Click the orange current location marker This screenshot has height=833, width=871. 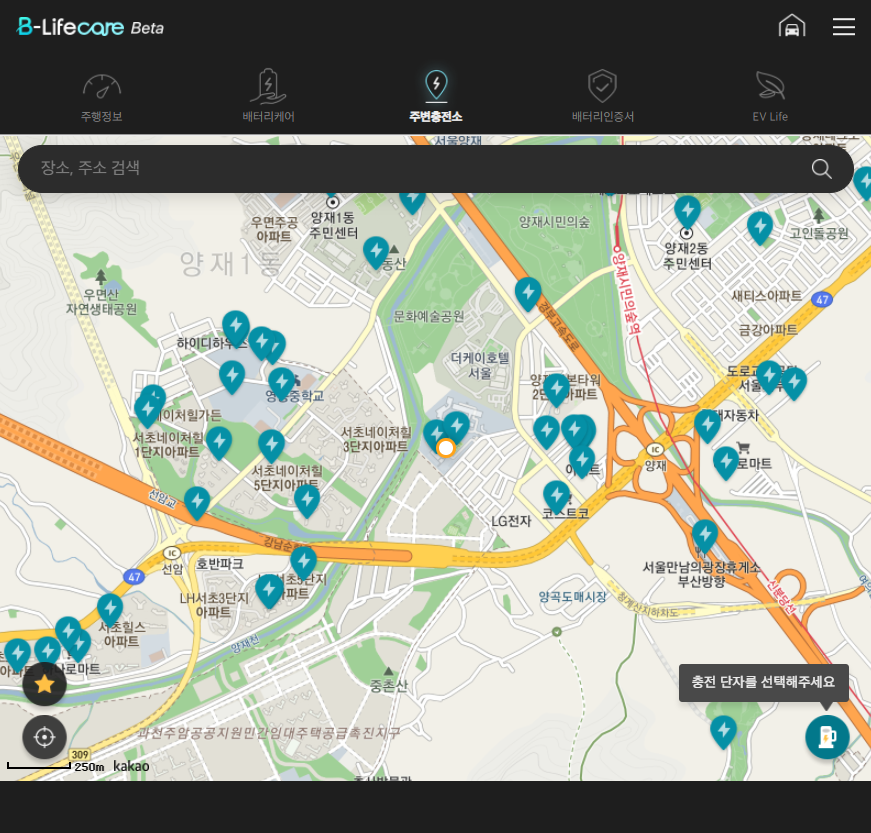click(445, 448)
